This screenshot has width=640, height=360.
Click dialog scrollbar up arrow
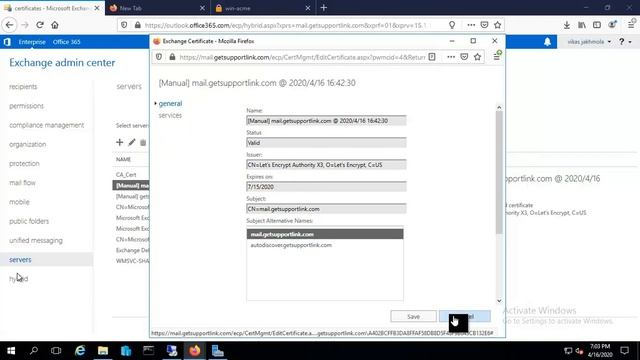pyautogui.click(x=499, y=107)
